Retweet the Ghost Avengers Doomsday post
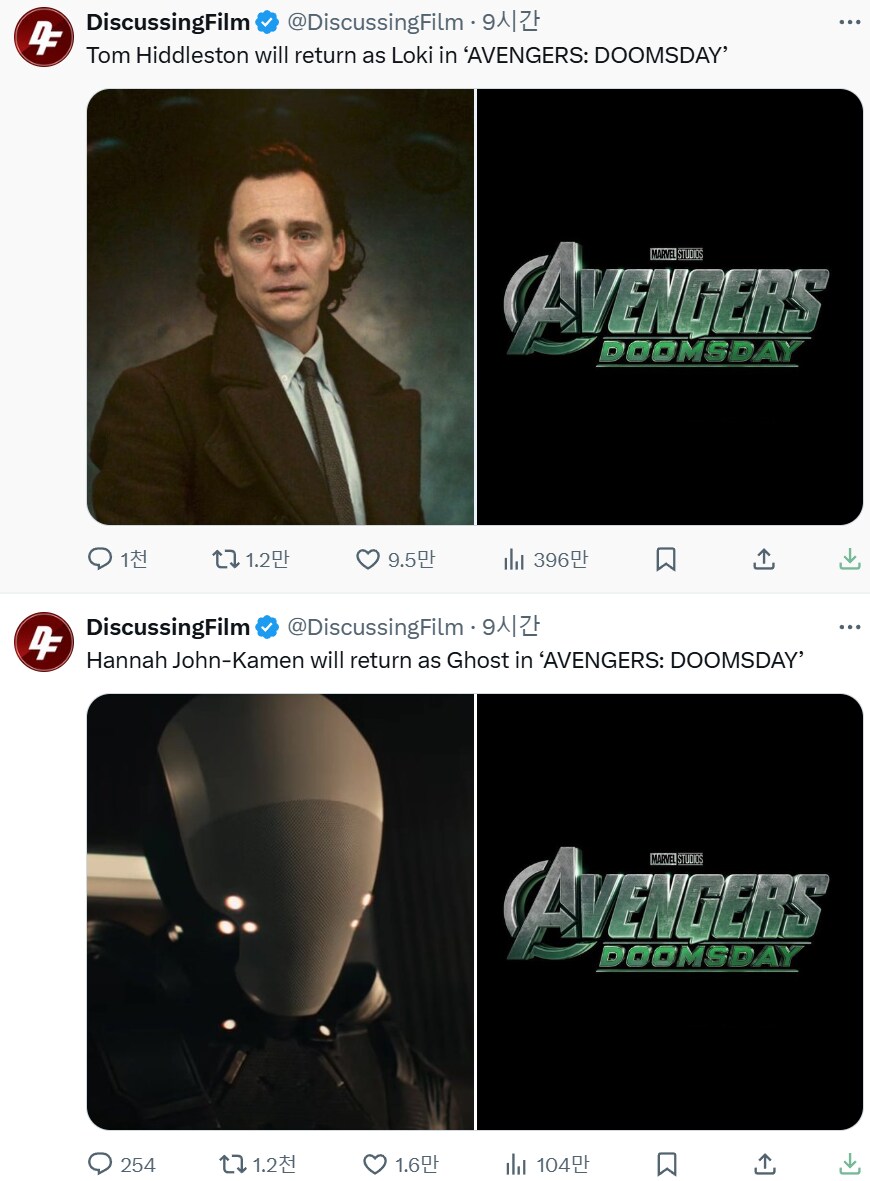870x1181 pixels. [x=232, y=1164]
